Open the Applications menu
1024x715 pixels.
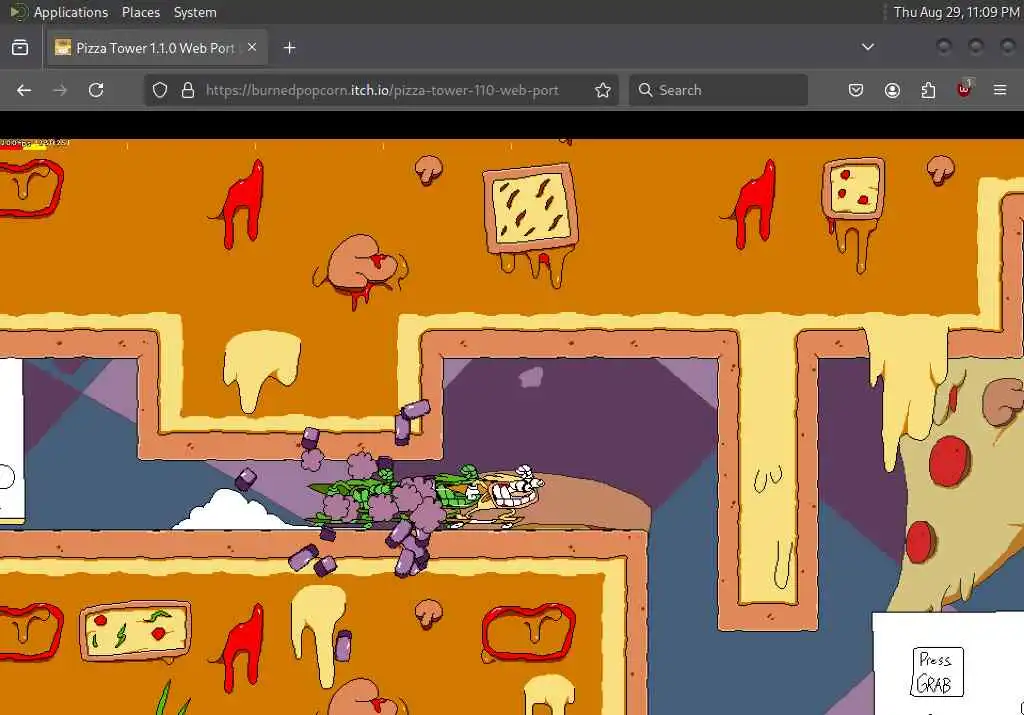point(71,12)
